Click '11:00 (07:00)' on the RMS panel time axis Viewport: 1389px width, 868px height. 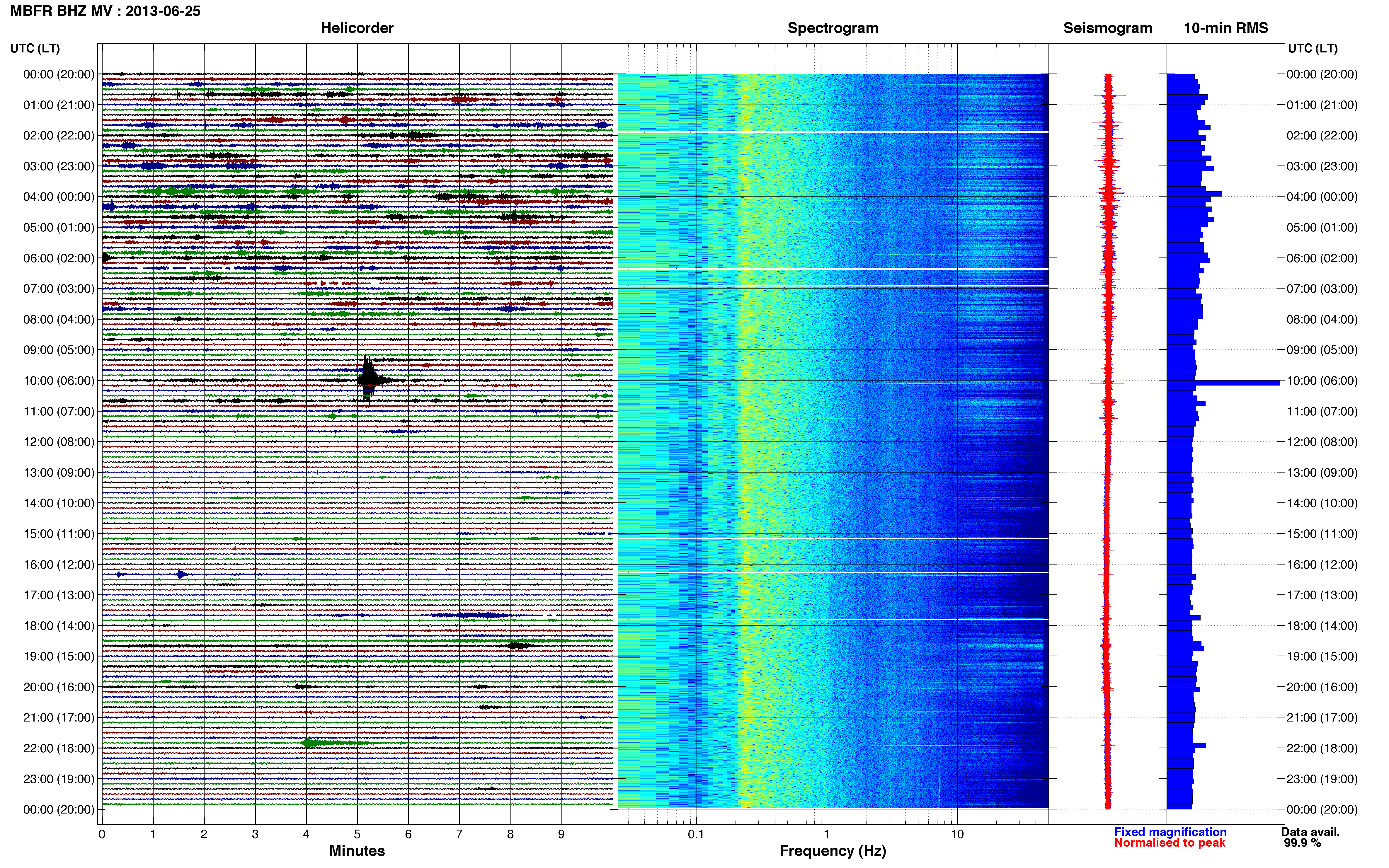click(1322, 412)
